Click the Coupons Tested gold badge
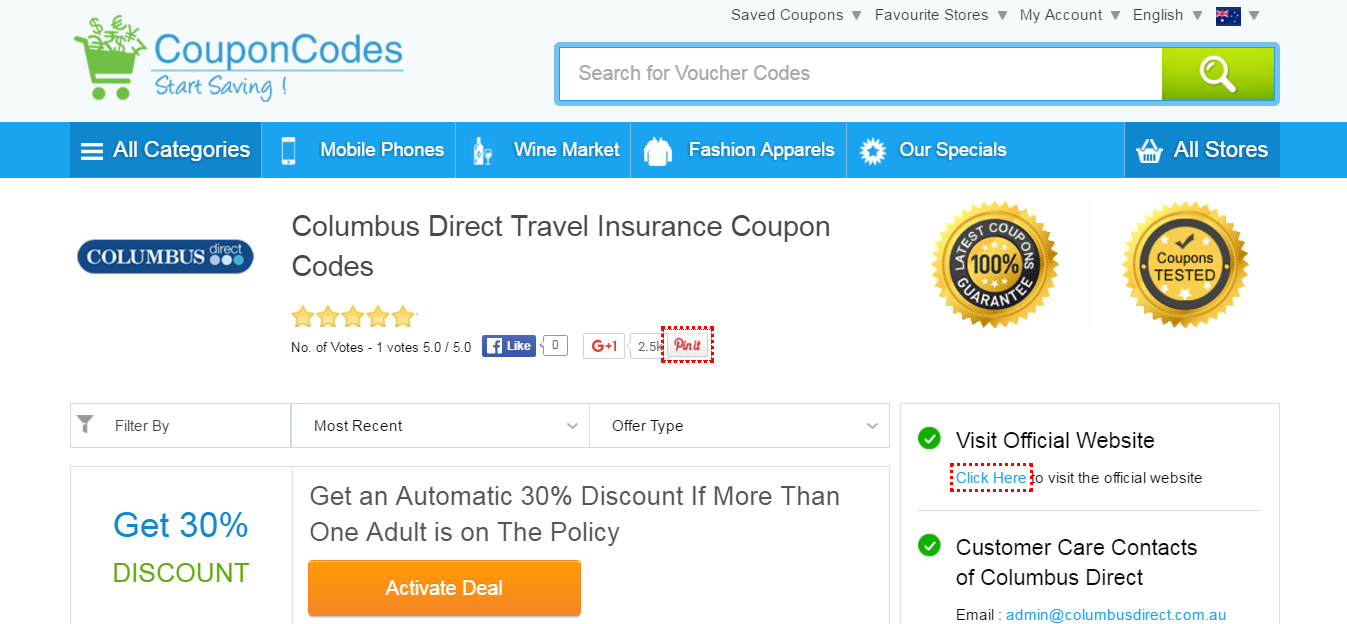 pyautogui.click(x=1185, y=264)
